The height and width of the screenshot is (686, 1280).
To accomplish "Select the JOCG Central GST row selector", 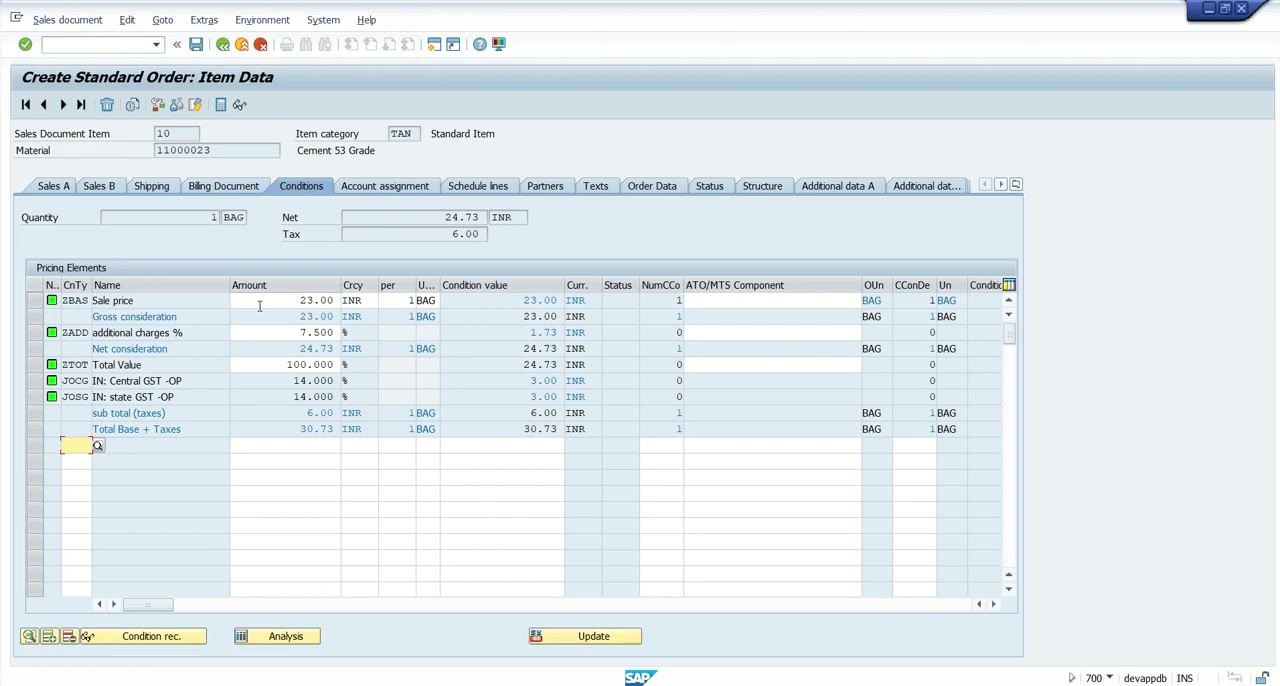I will click(35, 381).
